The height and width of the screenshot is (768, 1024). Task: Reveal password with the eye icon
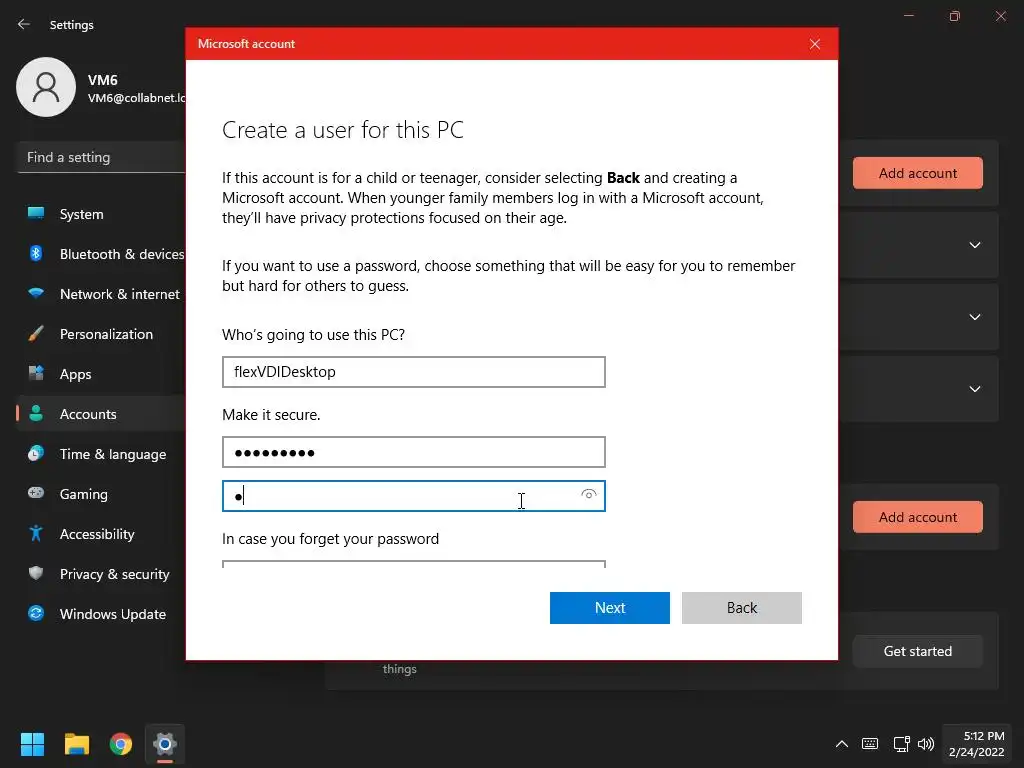pos(588,494)
